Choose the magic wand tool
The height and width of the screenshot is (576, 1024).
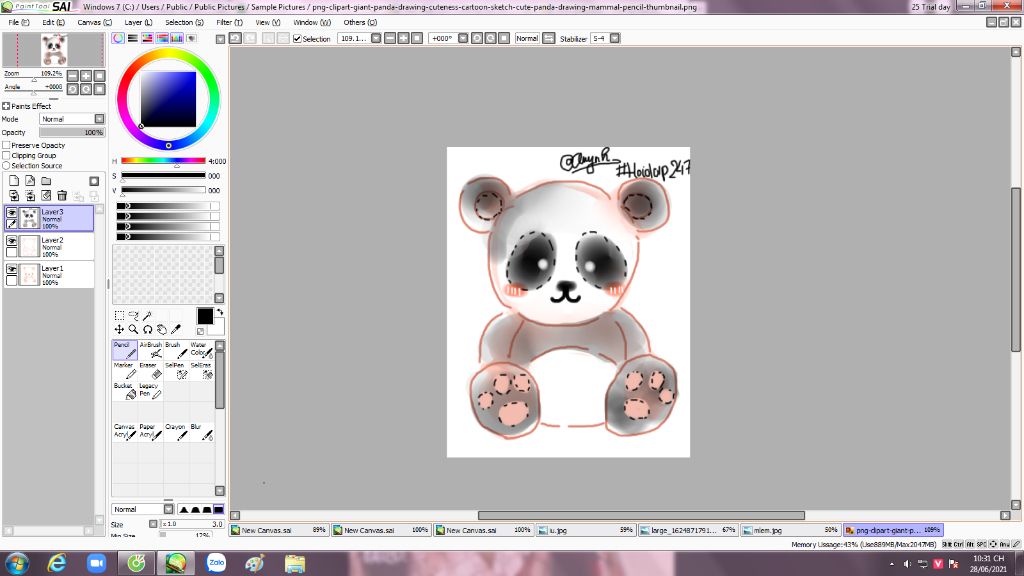coord(148,315)
